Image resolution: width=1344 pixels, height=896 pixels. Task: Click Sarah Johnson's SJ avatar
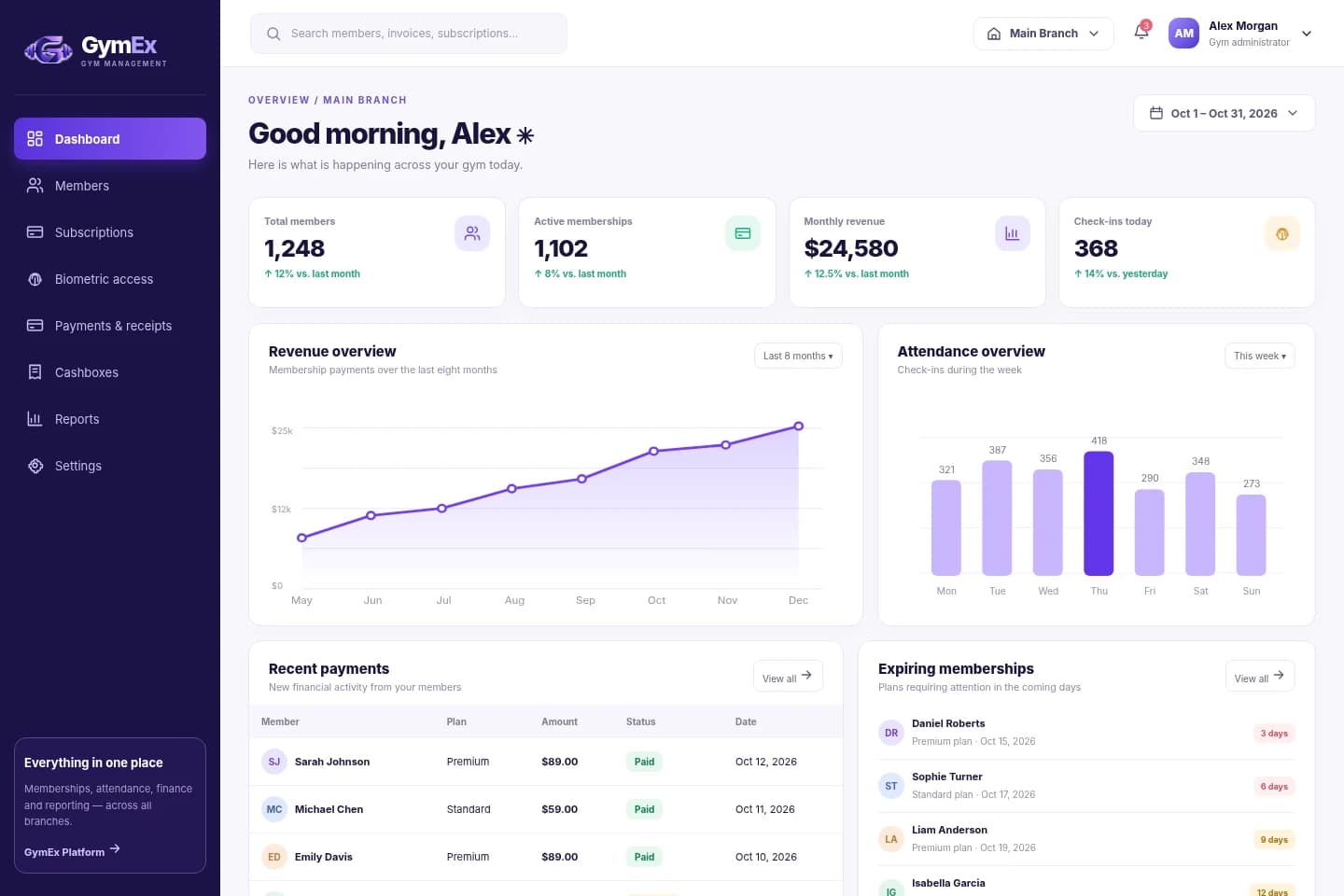pos(274,762)
